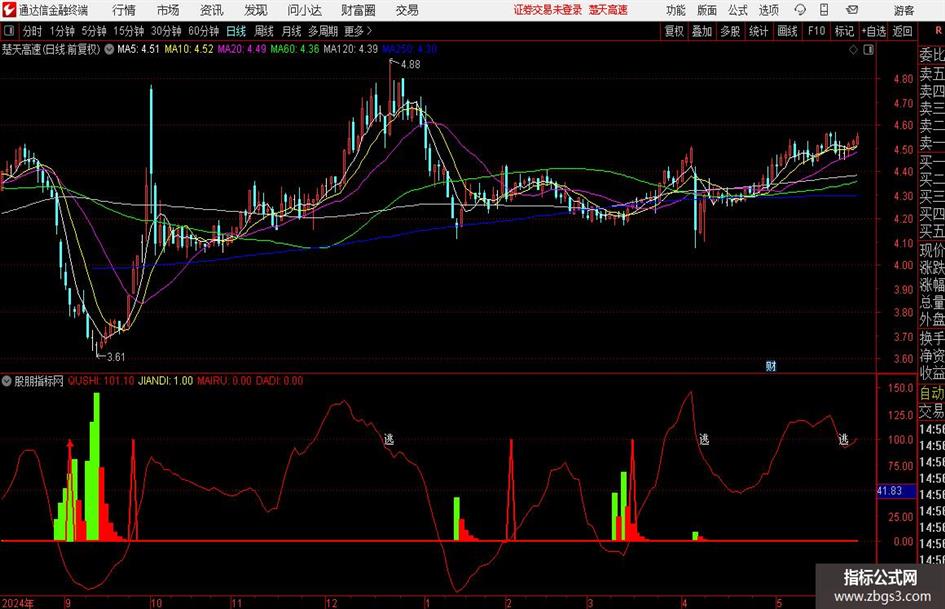The height and width of the screenshot is (609, 945).
Task: Toggle the side panel icon next to the diamond
Action: click(x=868, y=50)
